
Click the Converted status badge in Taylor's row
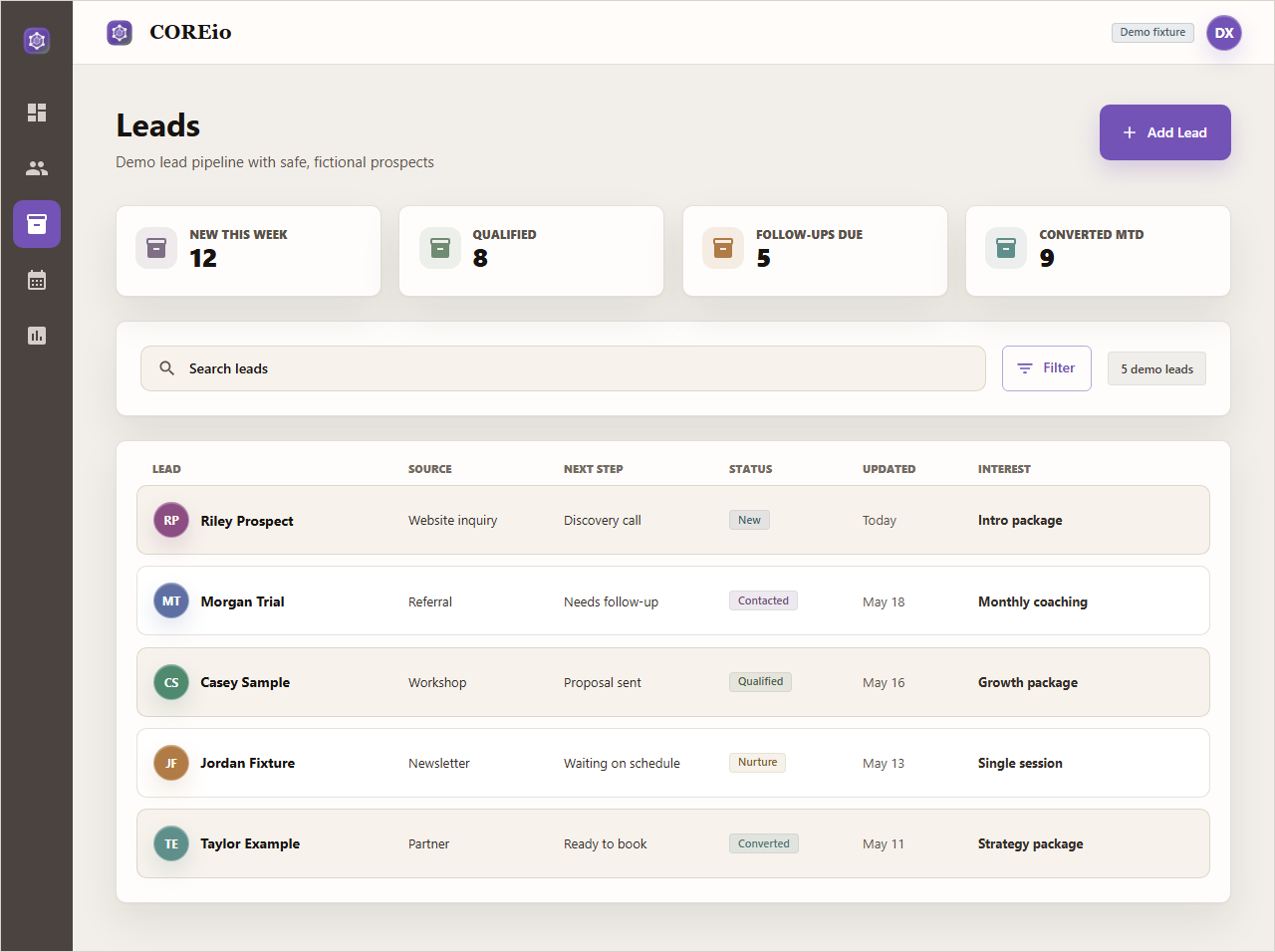[x=764, y=843]
